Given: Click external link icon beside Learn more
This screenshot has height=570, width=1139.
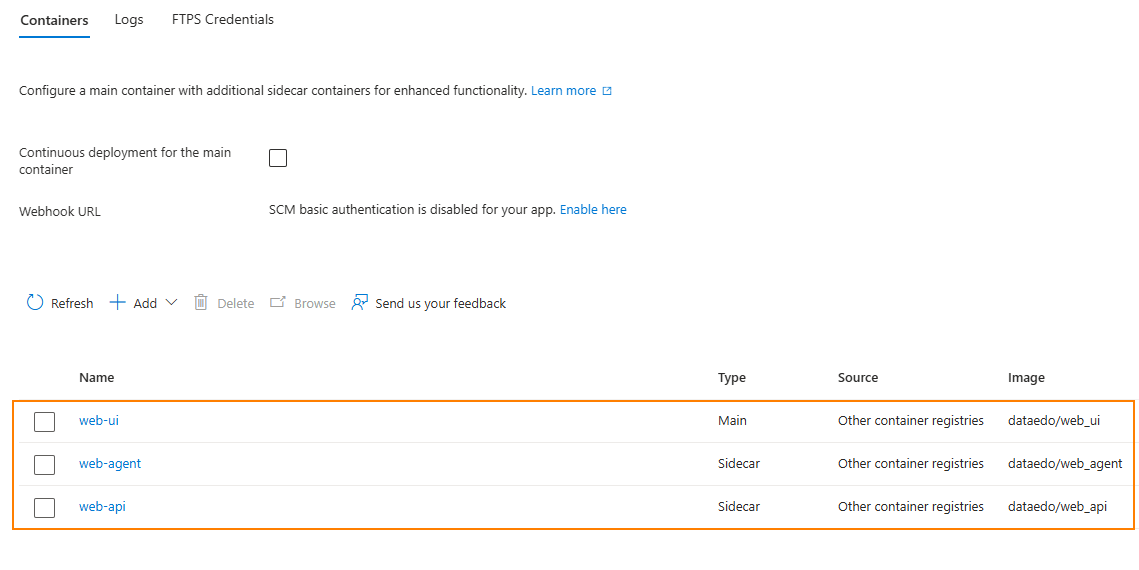Looking at the screenshot, I should tap(607, 91).
